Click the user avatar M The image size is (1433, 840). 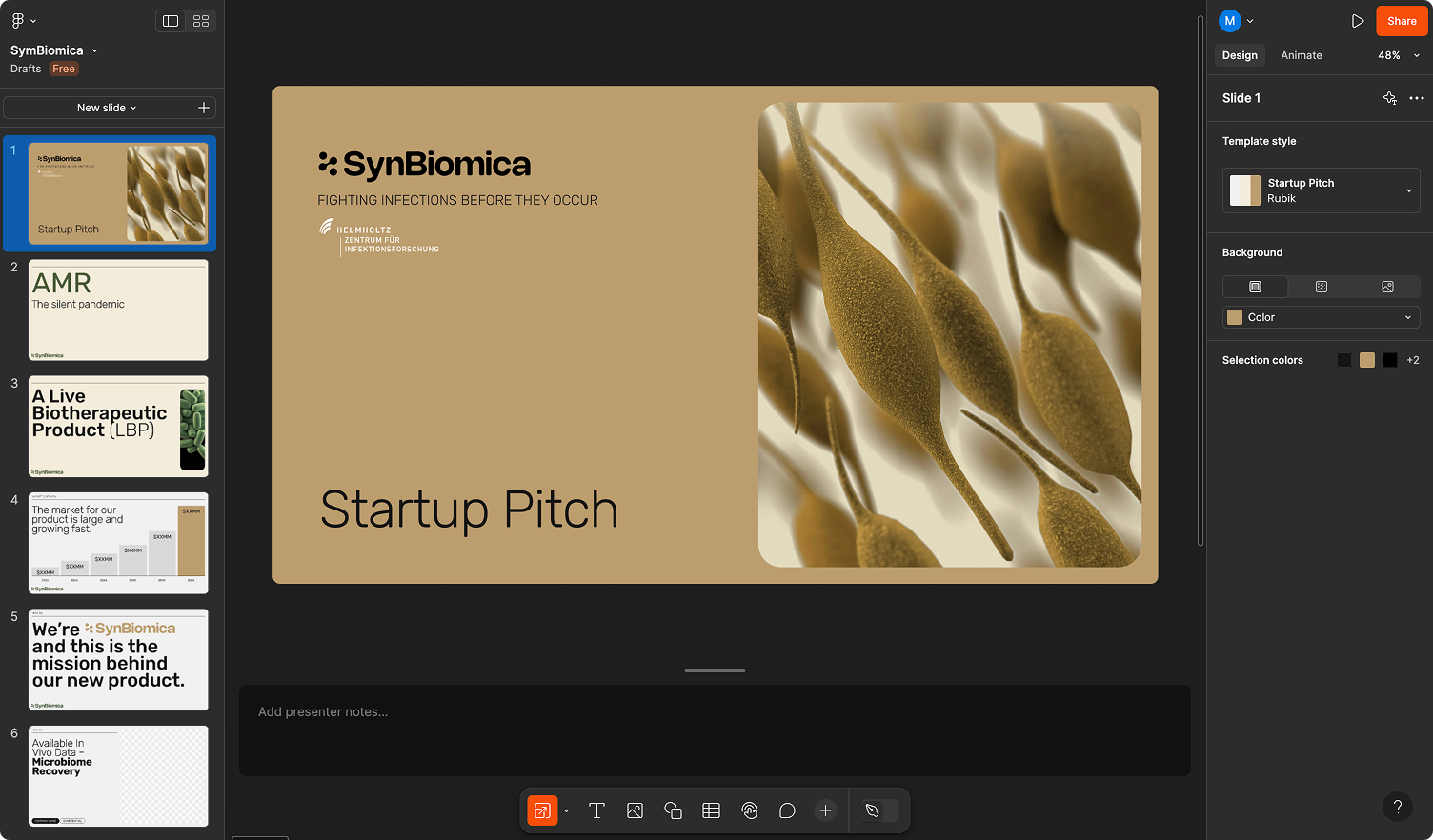point(1230,21)
